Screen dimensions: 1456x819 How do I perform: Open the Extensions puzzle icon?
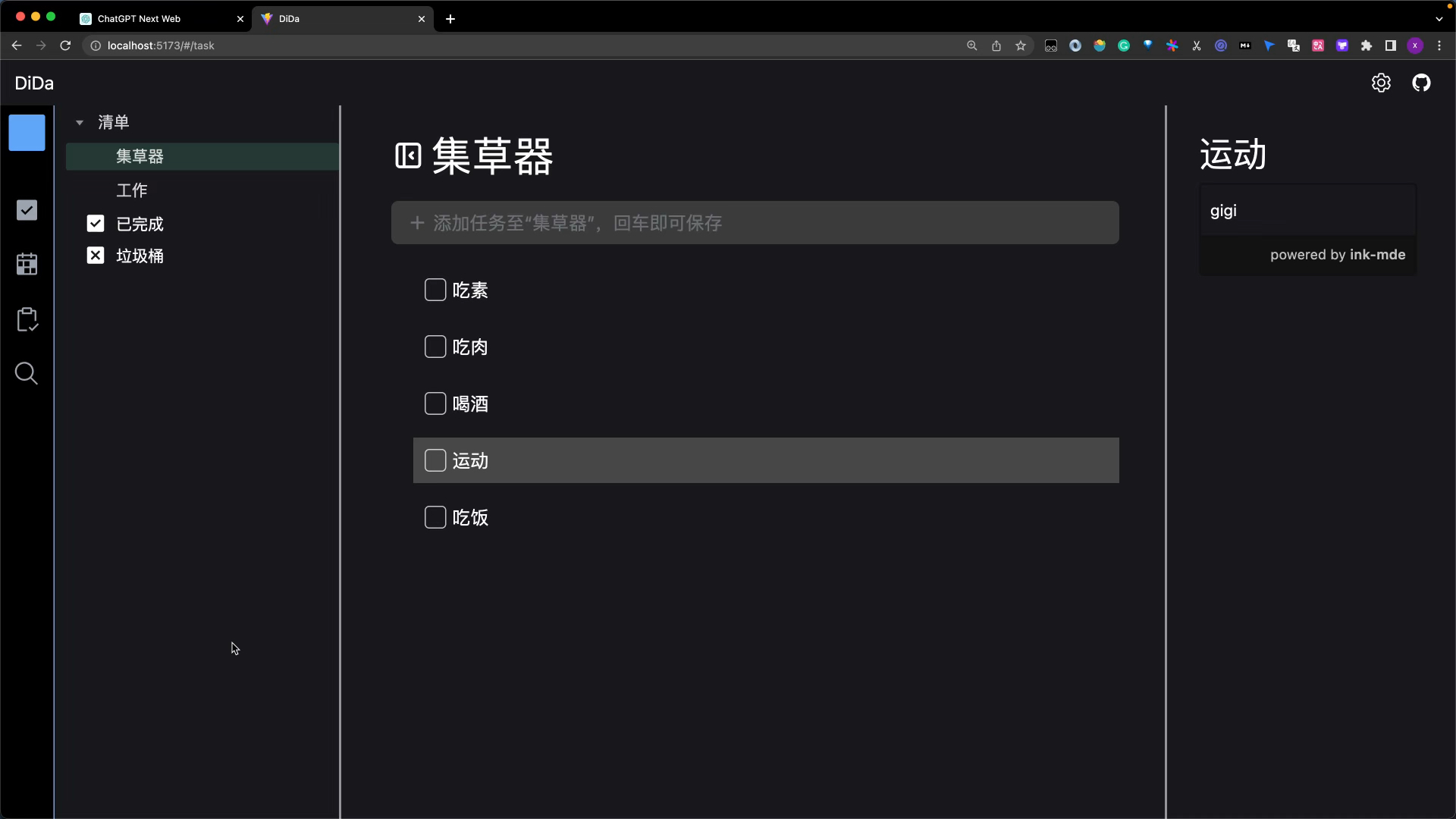1367,45
